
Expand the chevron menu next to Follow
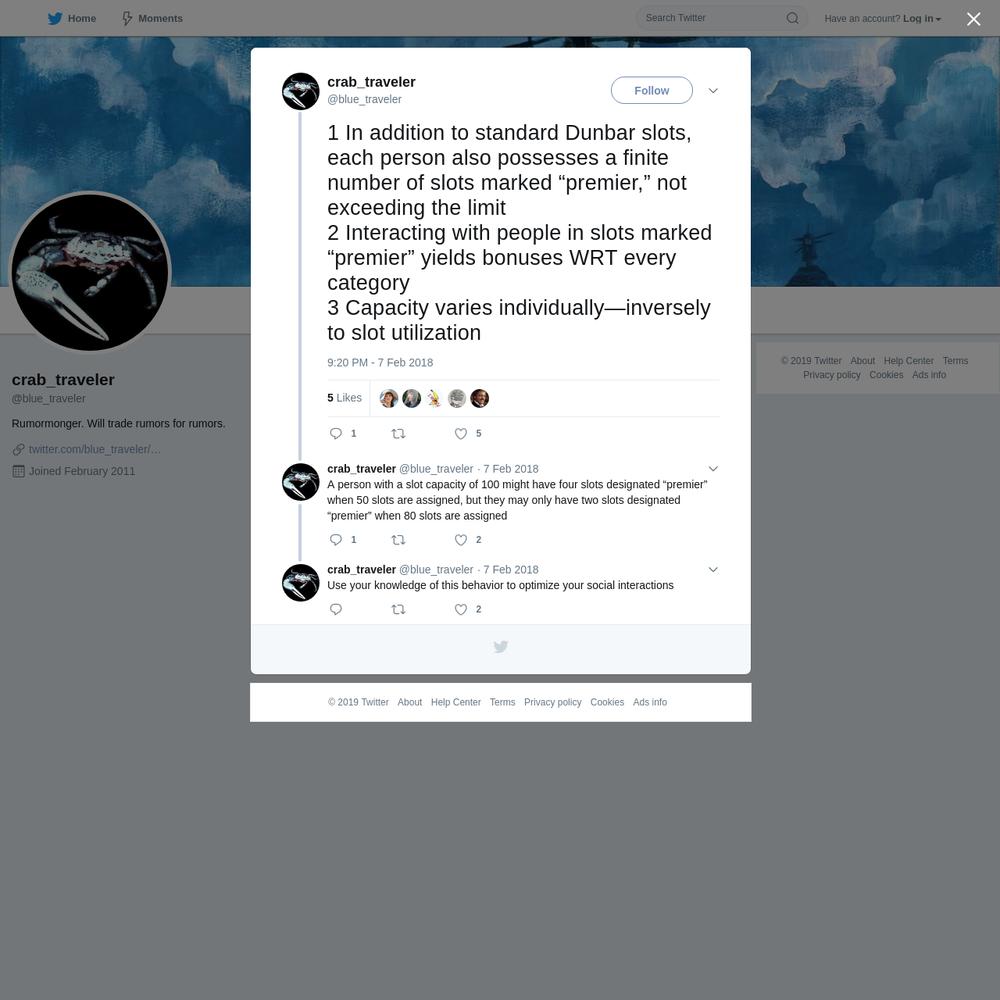713,91
